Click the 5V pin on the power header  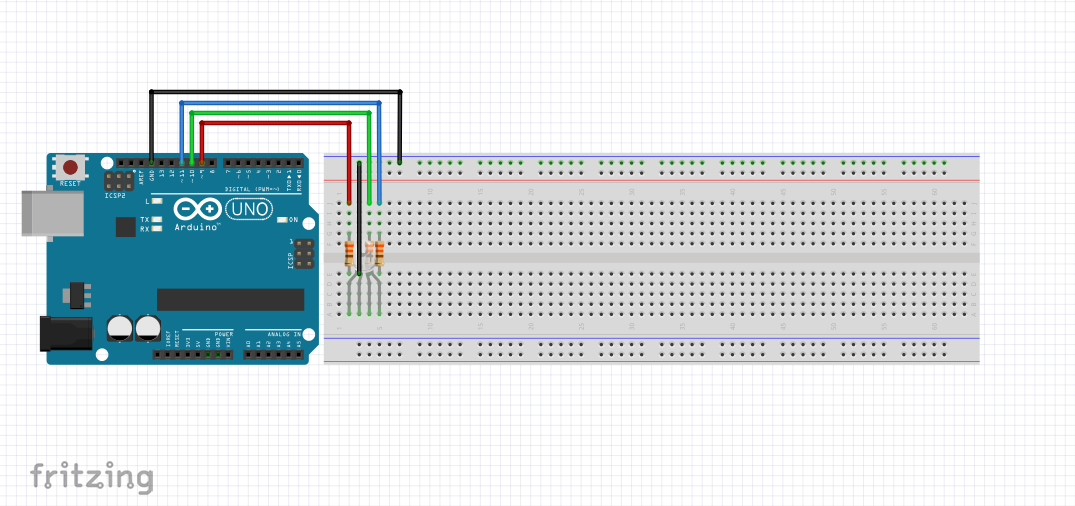tap(198, 354)
